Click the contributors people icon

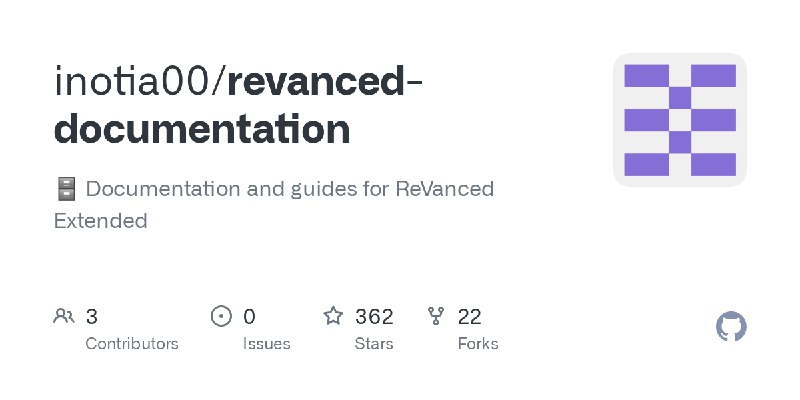[x=64, y=316]
